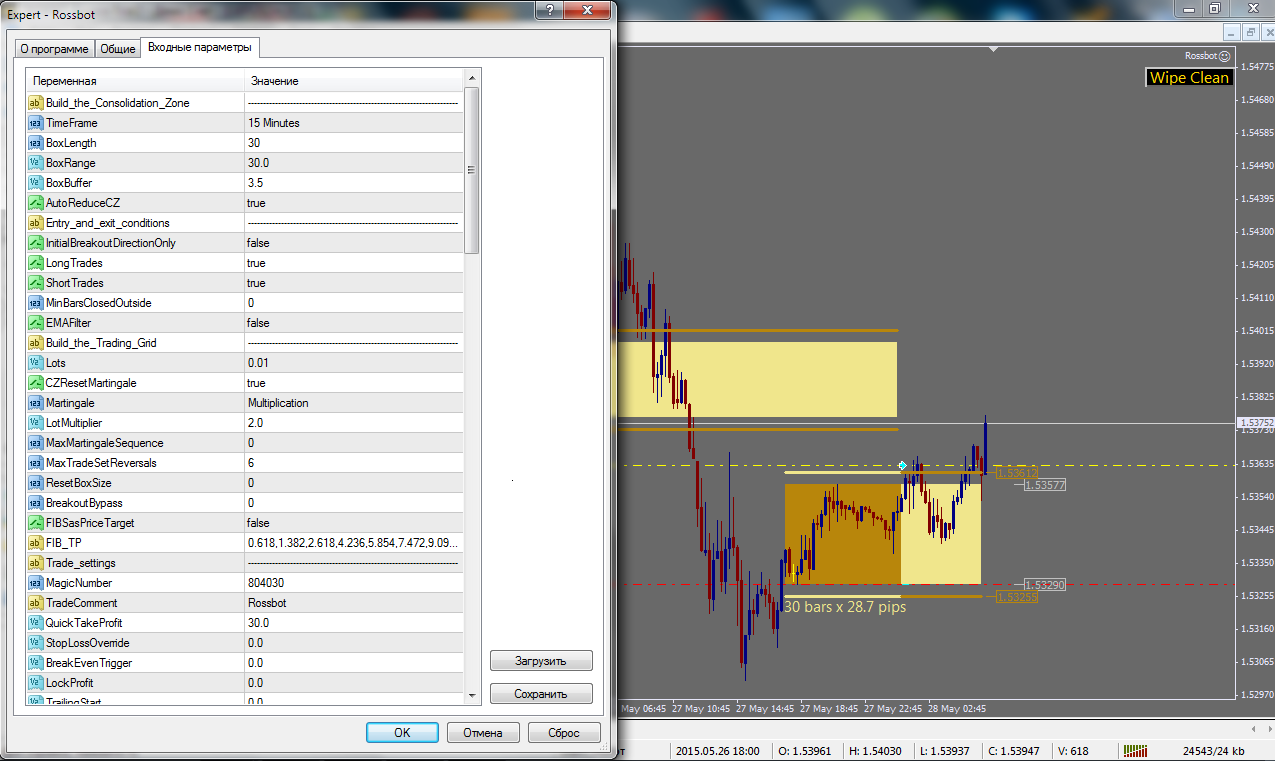This screenshot has width=1275, height=761.
Task: Click the boolean icon beside EMAFilter
Action: (36, 323)
